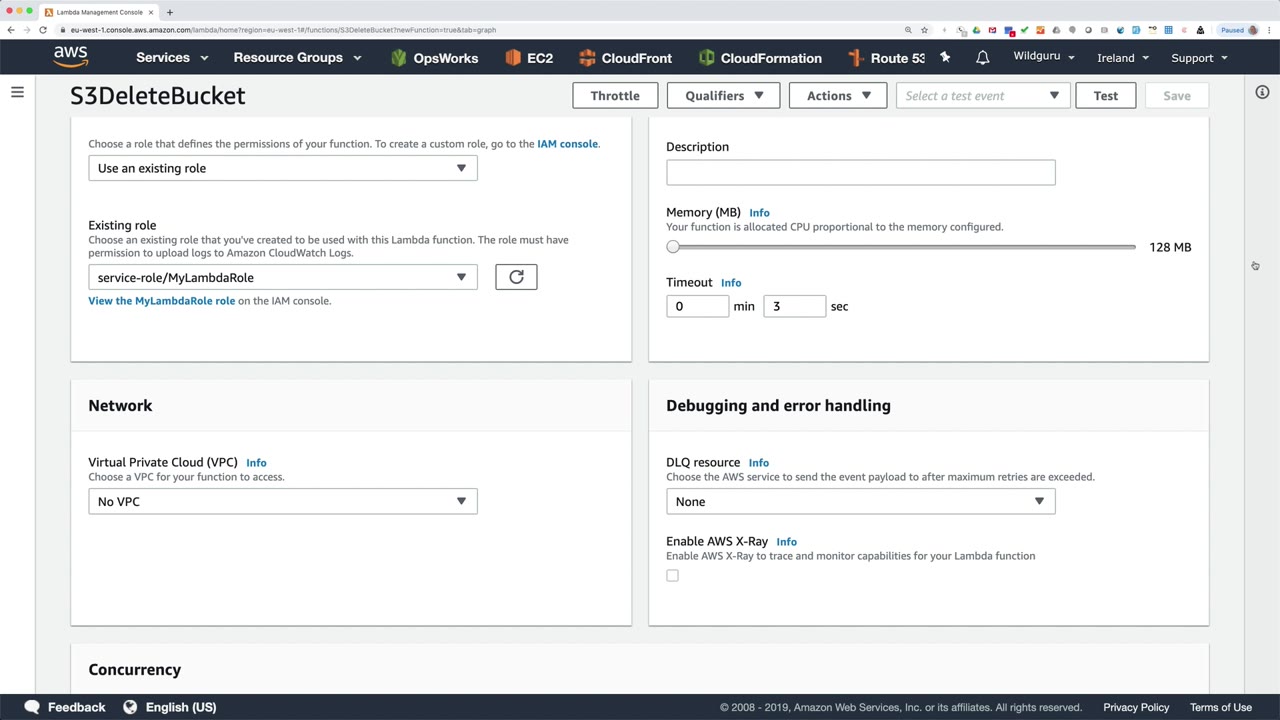Viewport: 1280px width, 720px height.
Task: Bookmark this page with the star icon
Action: tap(924, 30)
